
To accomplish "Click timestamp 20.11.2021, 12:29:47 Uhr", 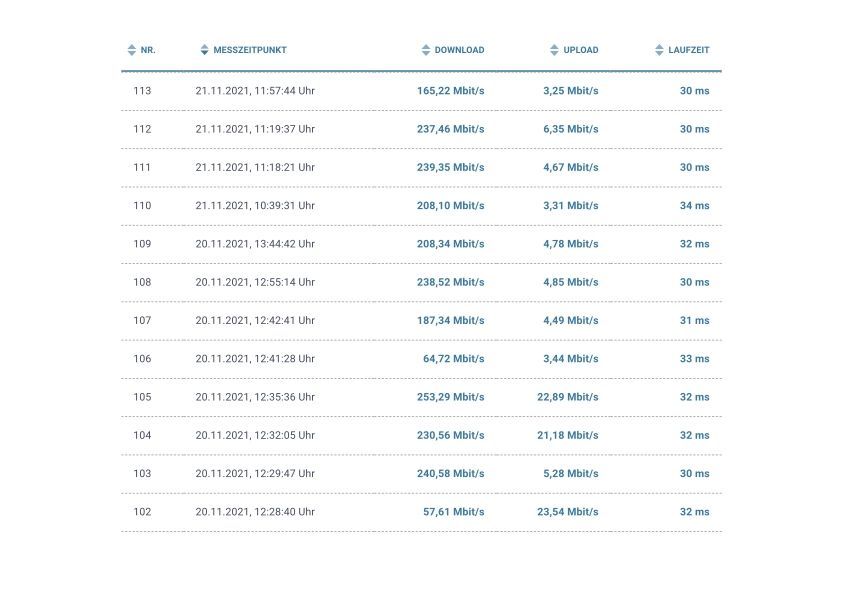I will (255, 474).
